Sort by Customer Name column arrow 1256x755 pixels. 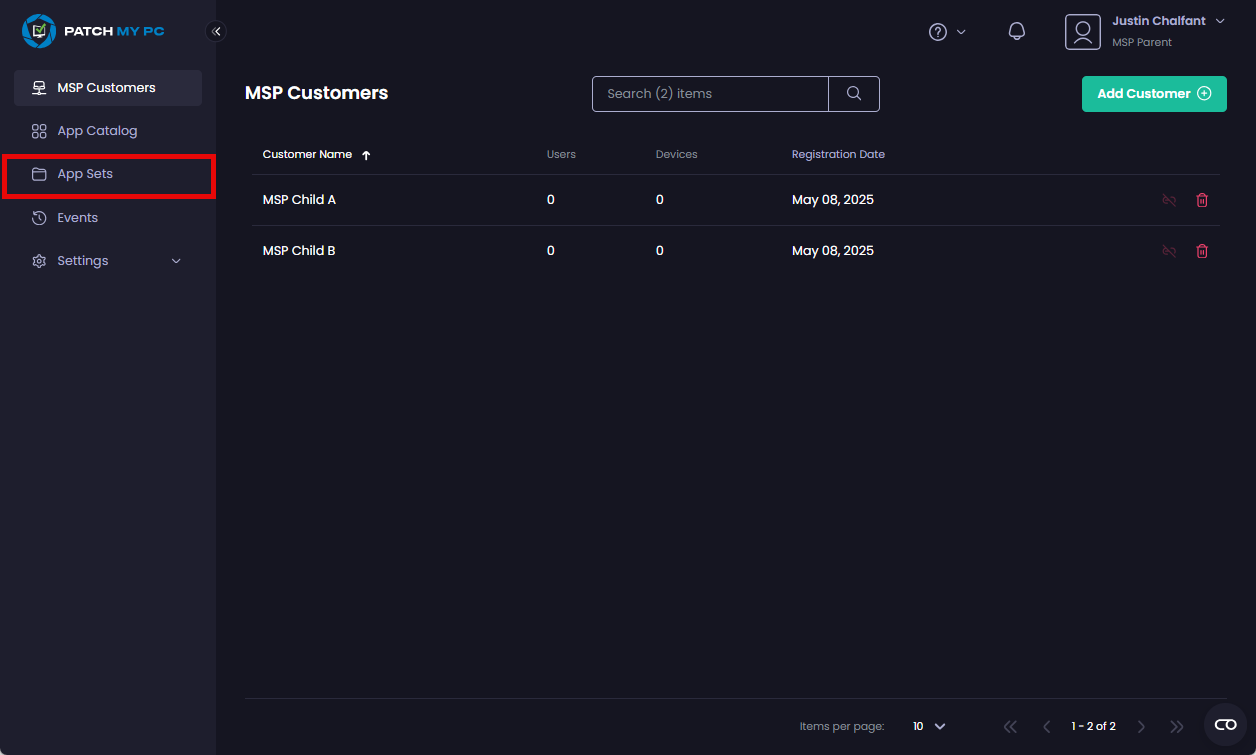point(366,155)
